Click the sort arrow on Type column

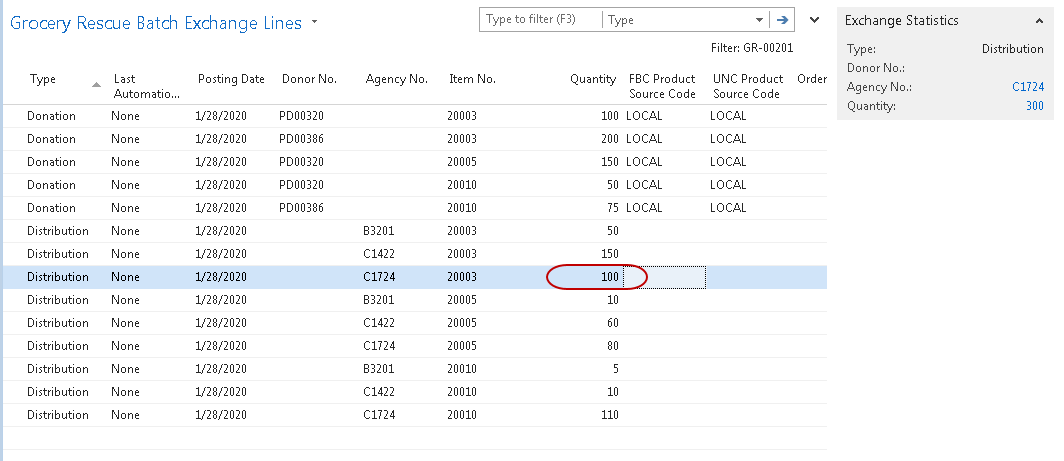[x=96, y=85]
